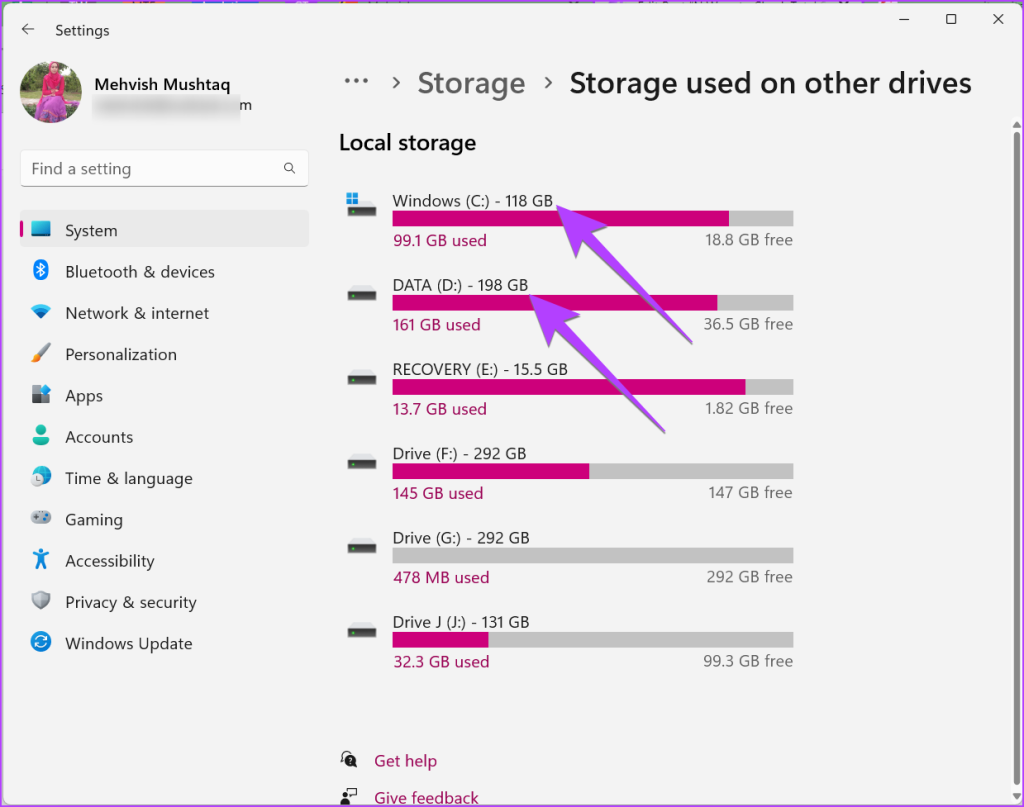Click the Network & internet wifi icon

[x=41, y=312]
